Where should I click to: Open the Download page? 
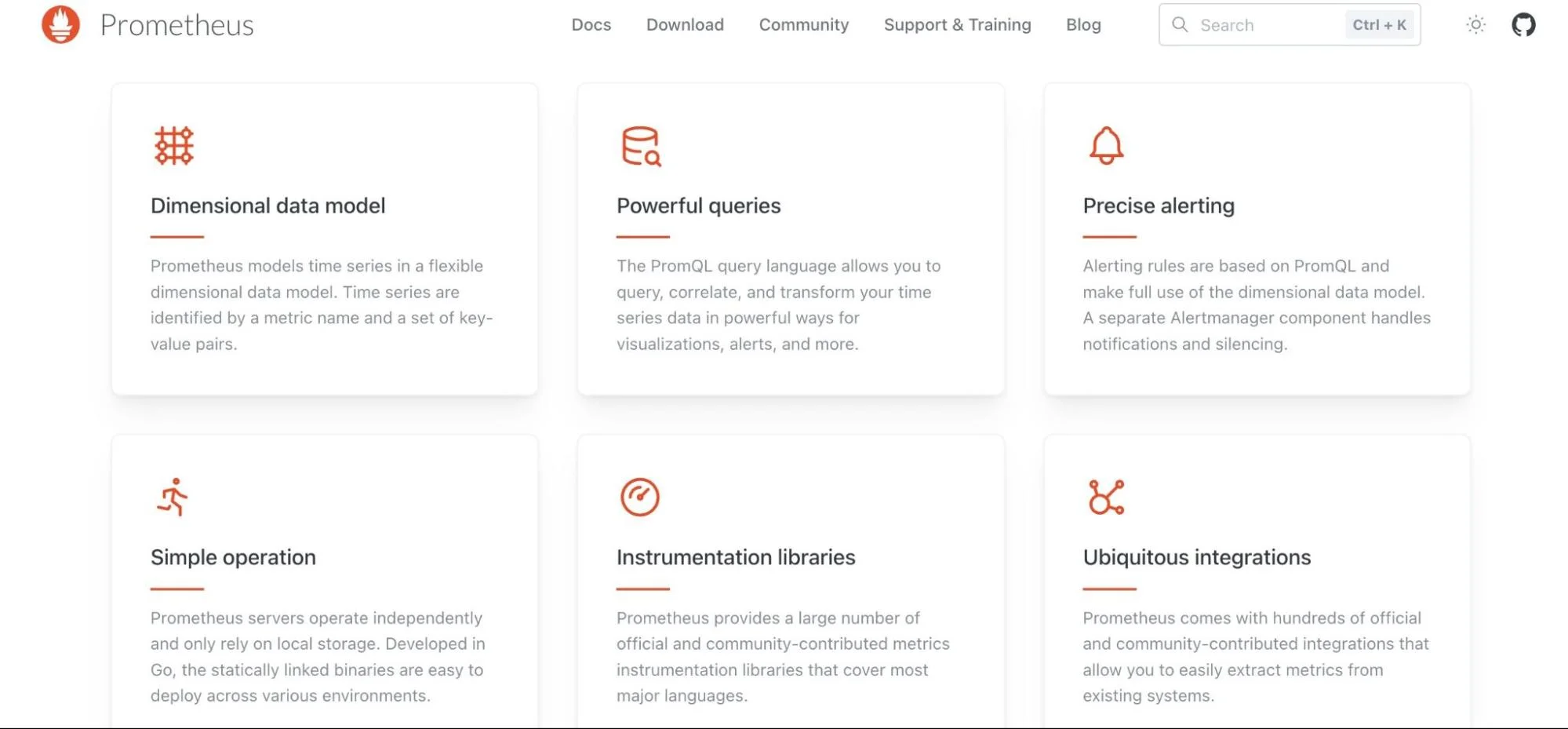click(x=685, y=24)
